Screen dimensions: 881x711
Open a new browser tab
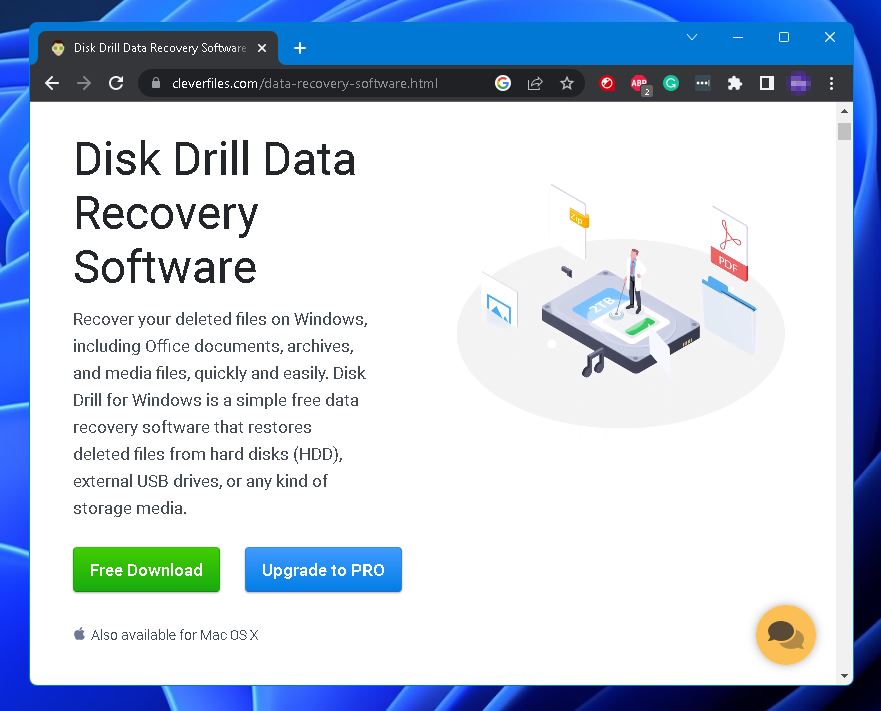pyautogui.click(x=300, y=48)
